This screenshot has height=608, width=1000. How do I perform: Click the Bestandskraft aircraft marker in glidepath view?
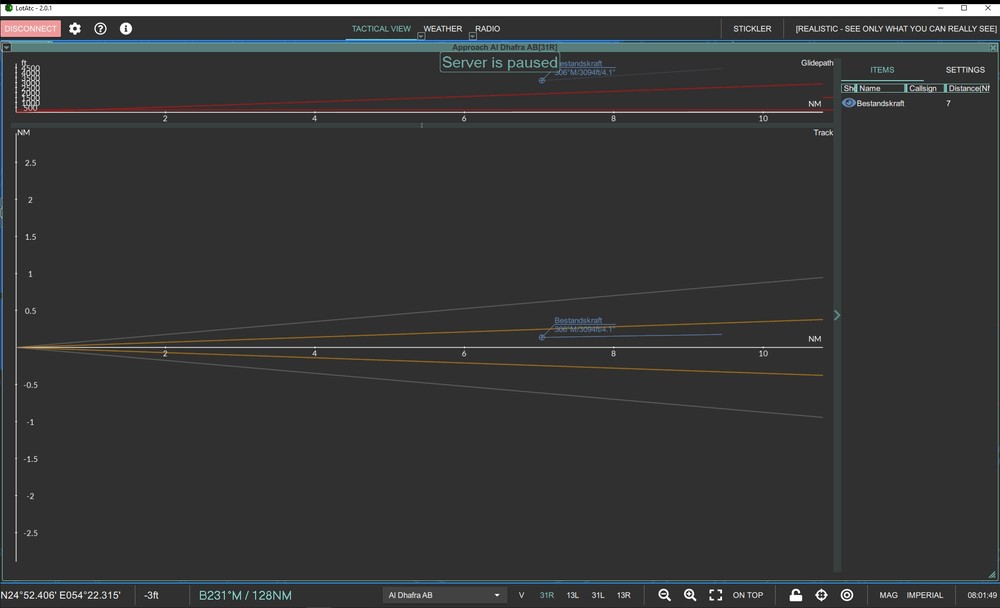[x=541, y=80]
